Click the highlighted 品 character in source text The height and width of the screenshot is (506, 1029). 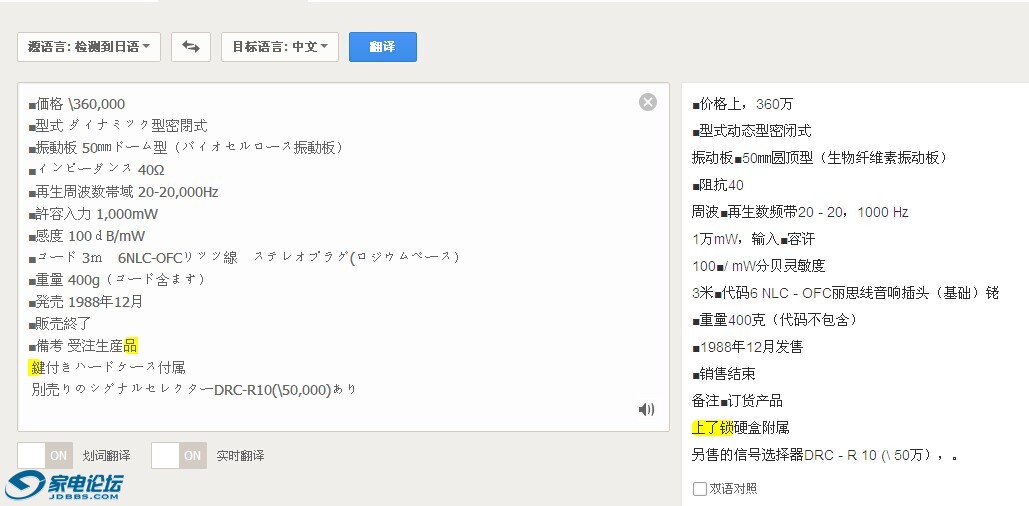coord(130,345)
